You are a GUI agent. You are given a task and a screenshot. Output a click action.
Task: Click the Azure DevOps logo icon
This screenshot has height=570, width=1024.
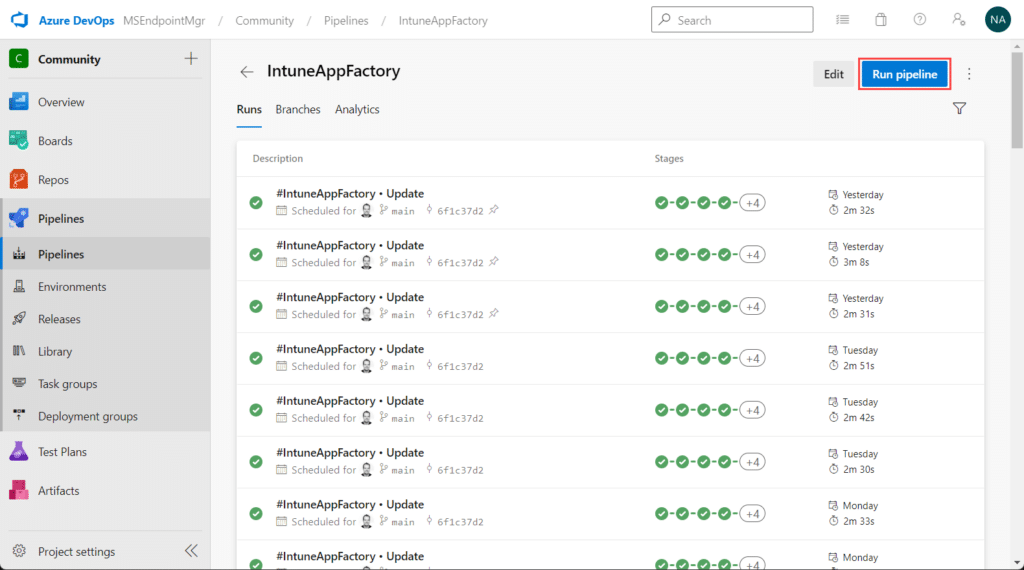[x=20, y=20]
